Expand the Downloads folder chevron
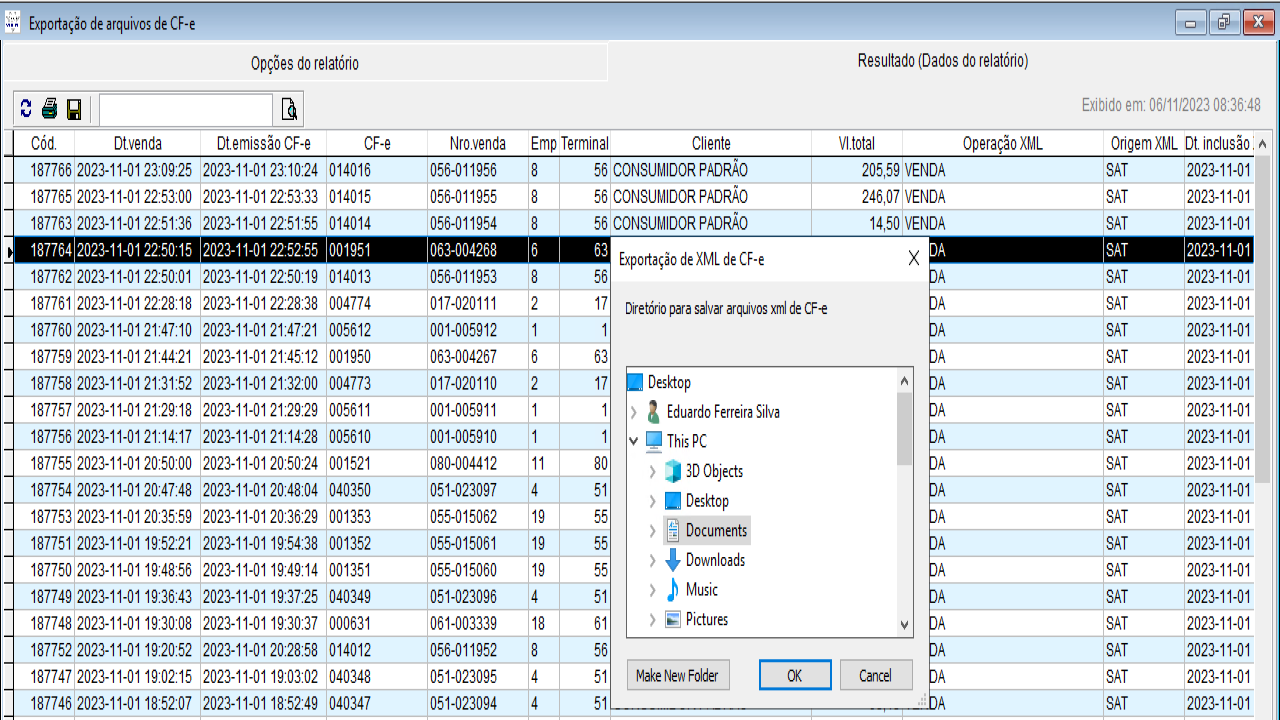 (x=653, y=561)
